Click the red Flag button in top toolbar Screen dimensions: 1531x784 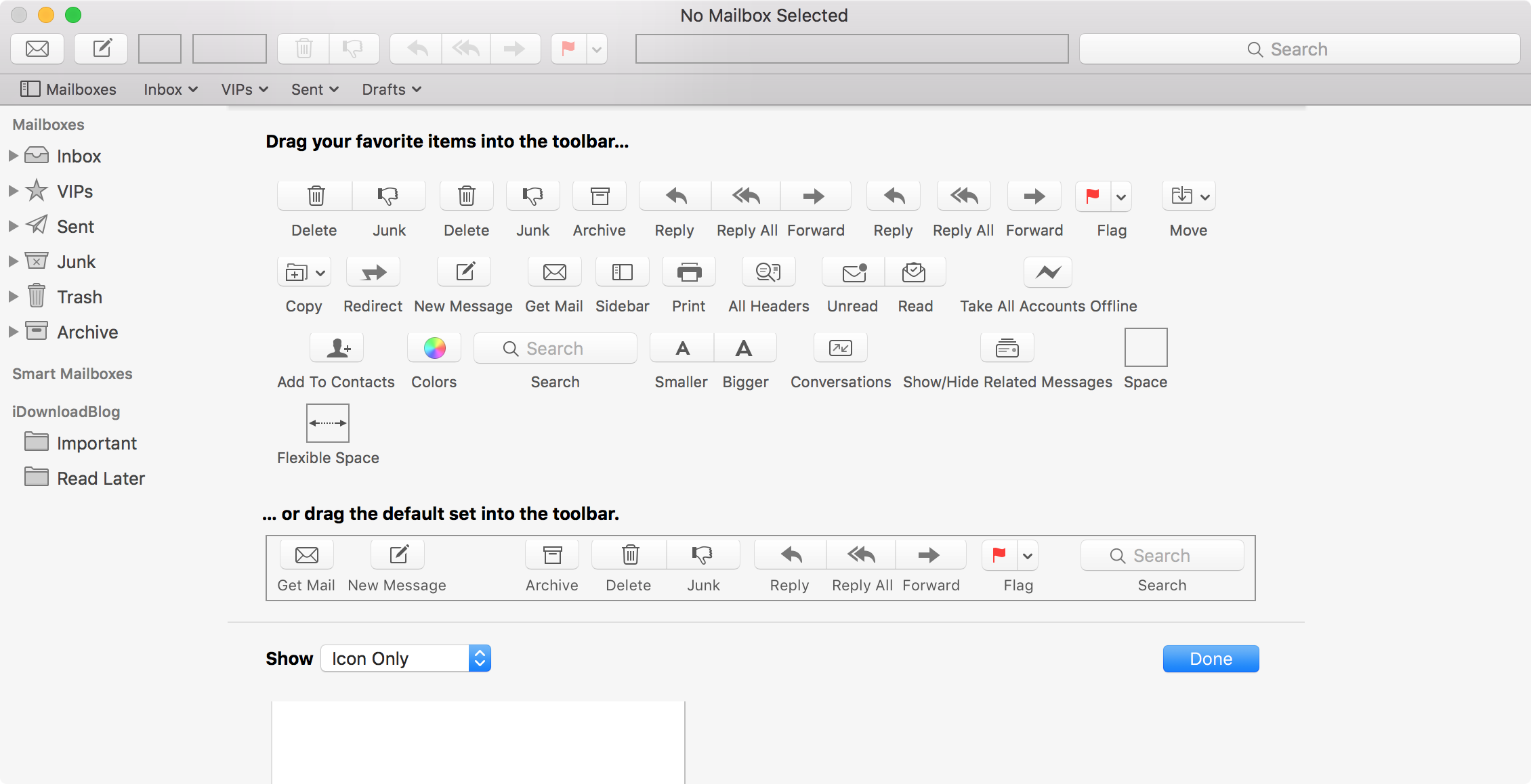pos(569,49)
